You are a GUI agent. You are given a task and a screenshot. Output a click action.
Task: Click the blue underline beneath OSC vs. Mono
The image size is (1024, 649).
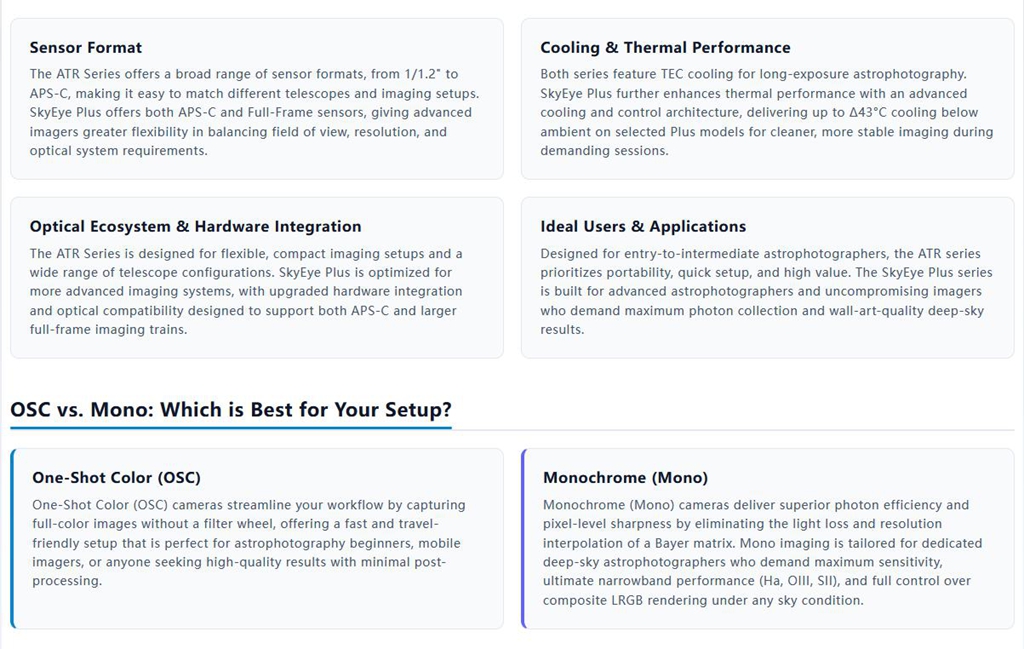pos(231,428)
